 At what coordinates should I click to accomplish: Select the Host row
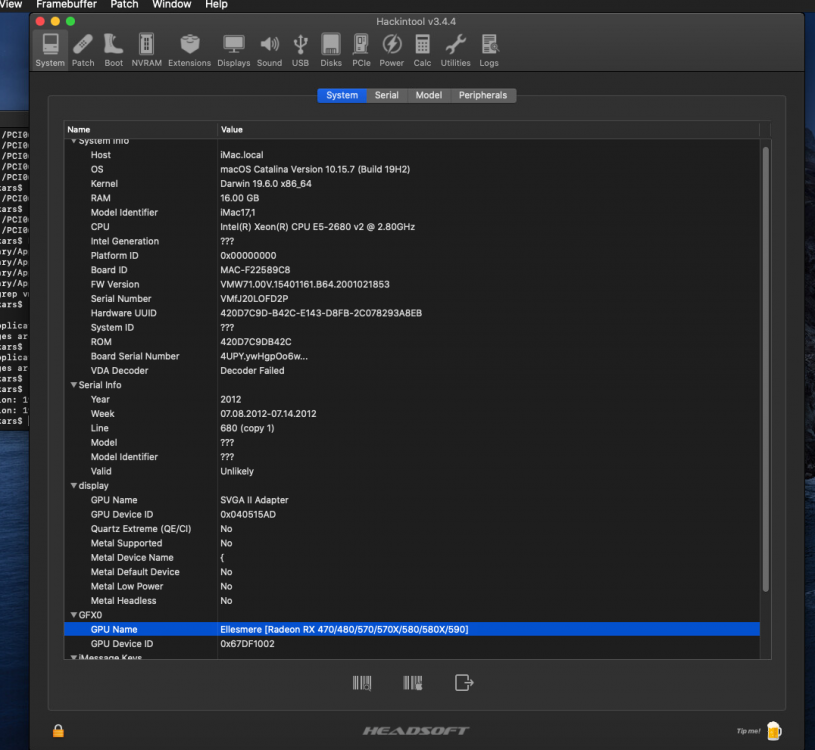coord(412,155)
